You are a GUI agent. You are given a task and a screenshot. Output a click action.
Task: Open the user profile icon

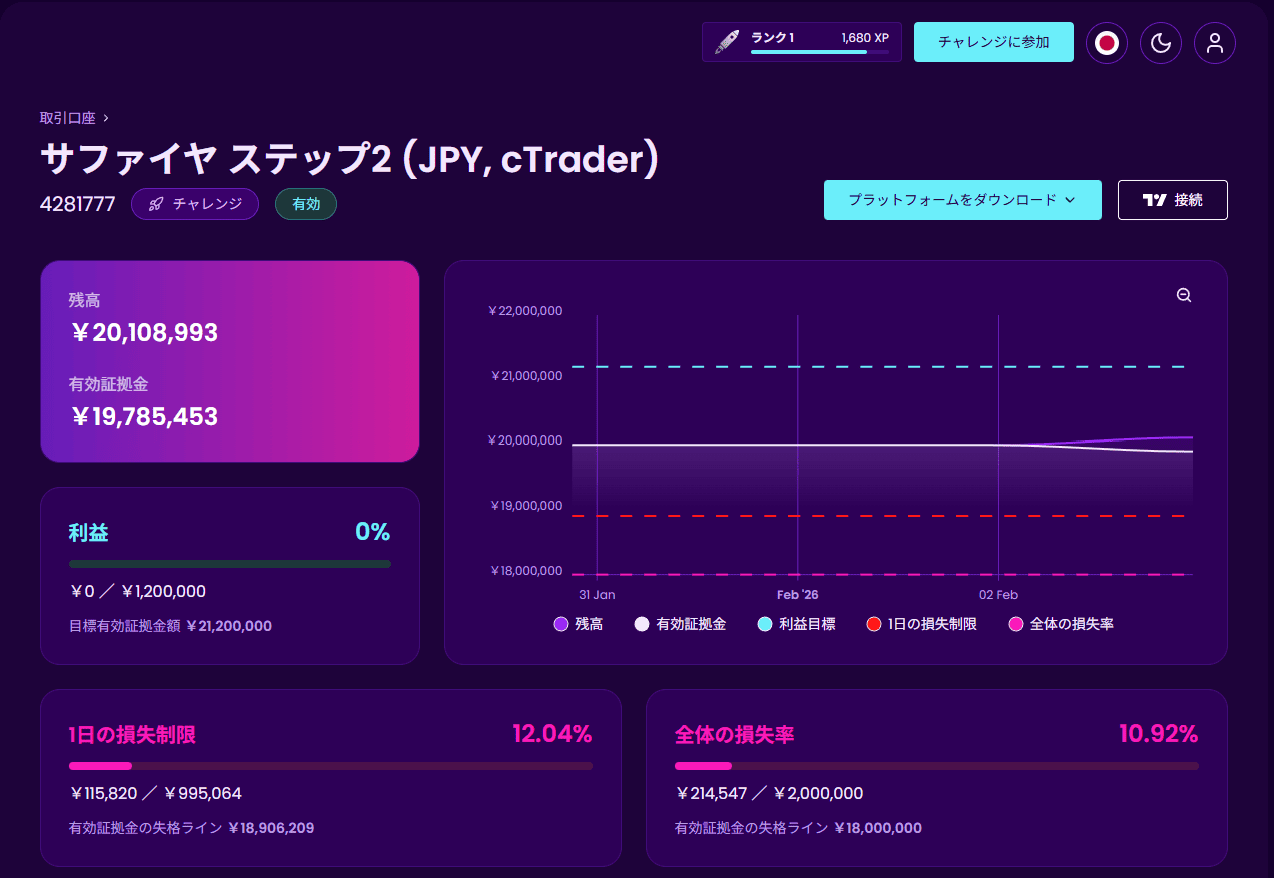click(x=1214, y=43)
